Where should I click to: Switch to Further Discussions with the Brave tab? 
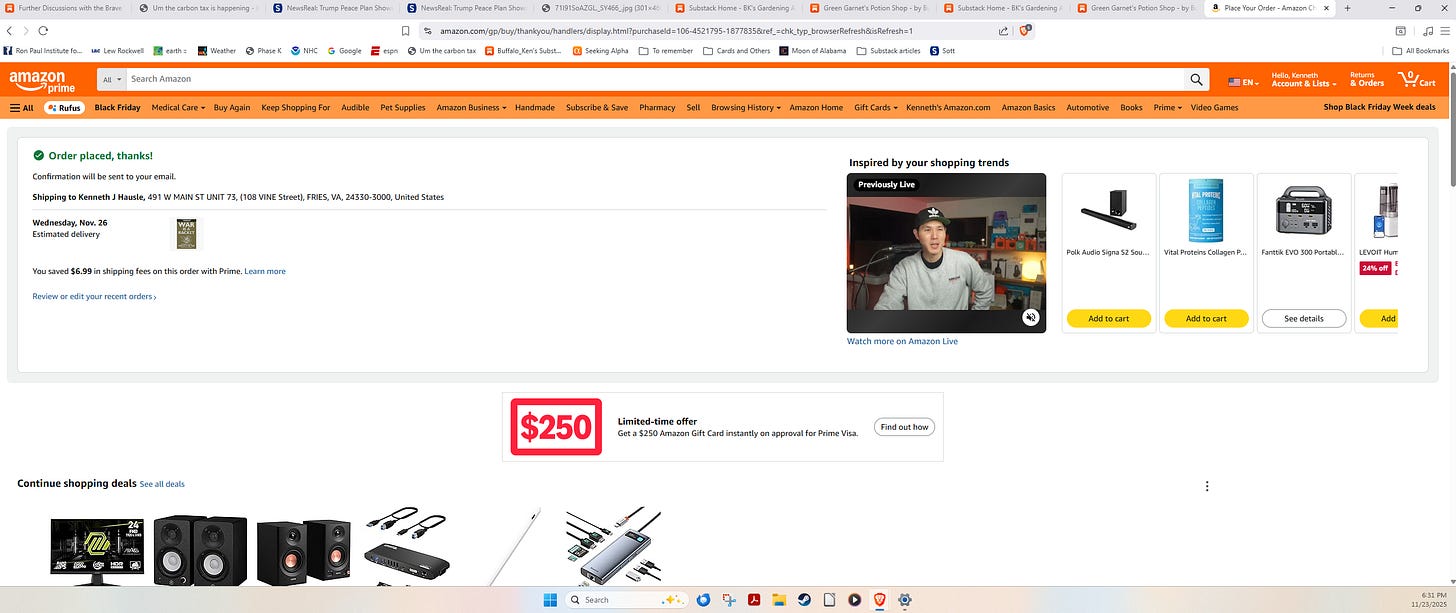tap(66, 7)
